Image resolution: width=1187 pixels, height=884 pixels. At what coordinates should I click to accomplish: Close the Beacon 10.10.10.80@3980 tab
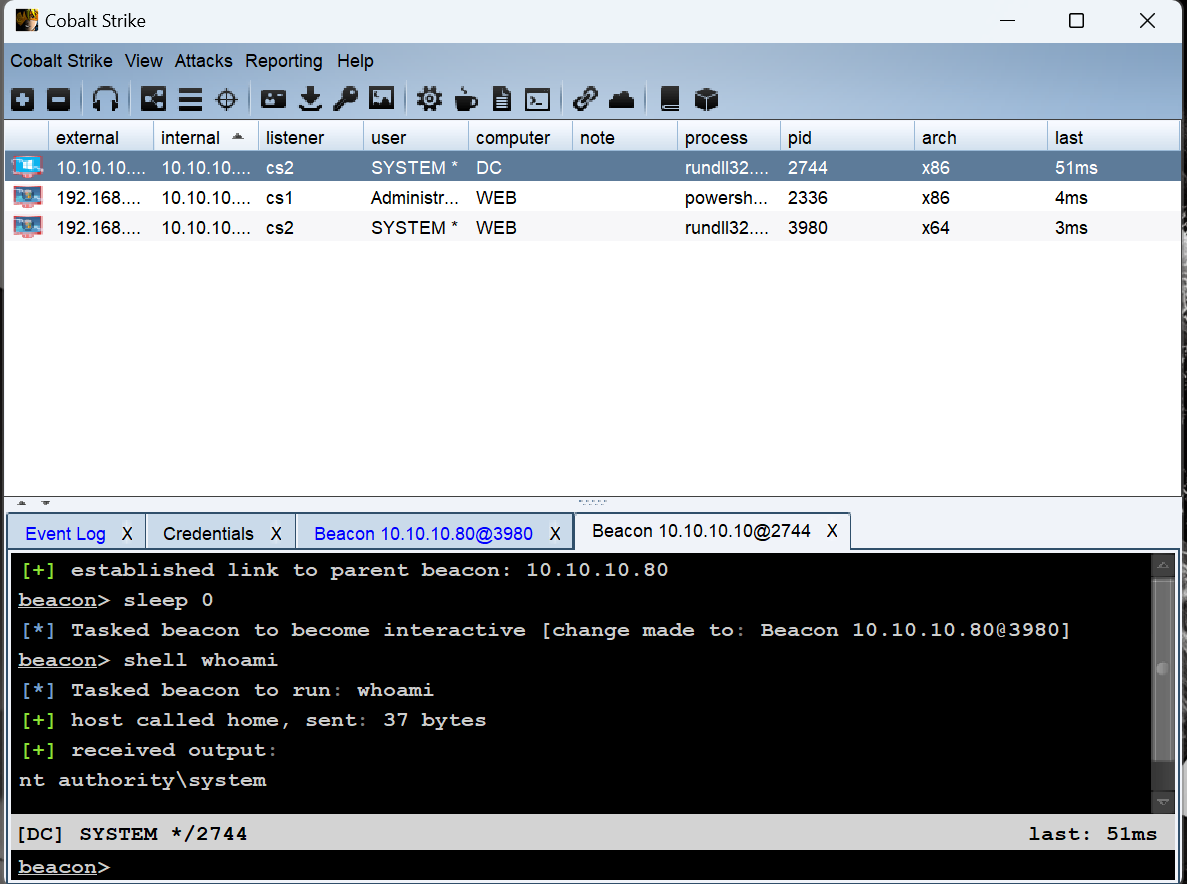555,534
